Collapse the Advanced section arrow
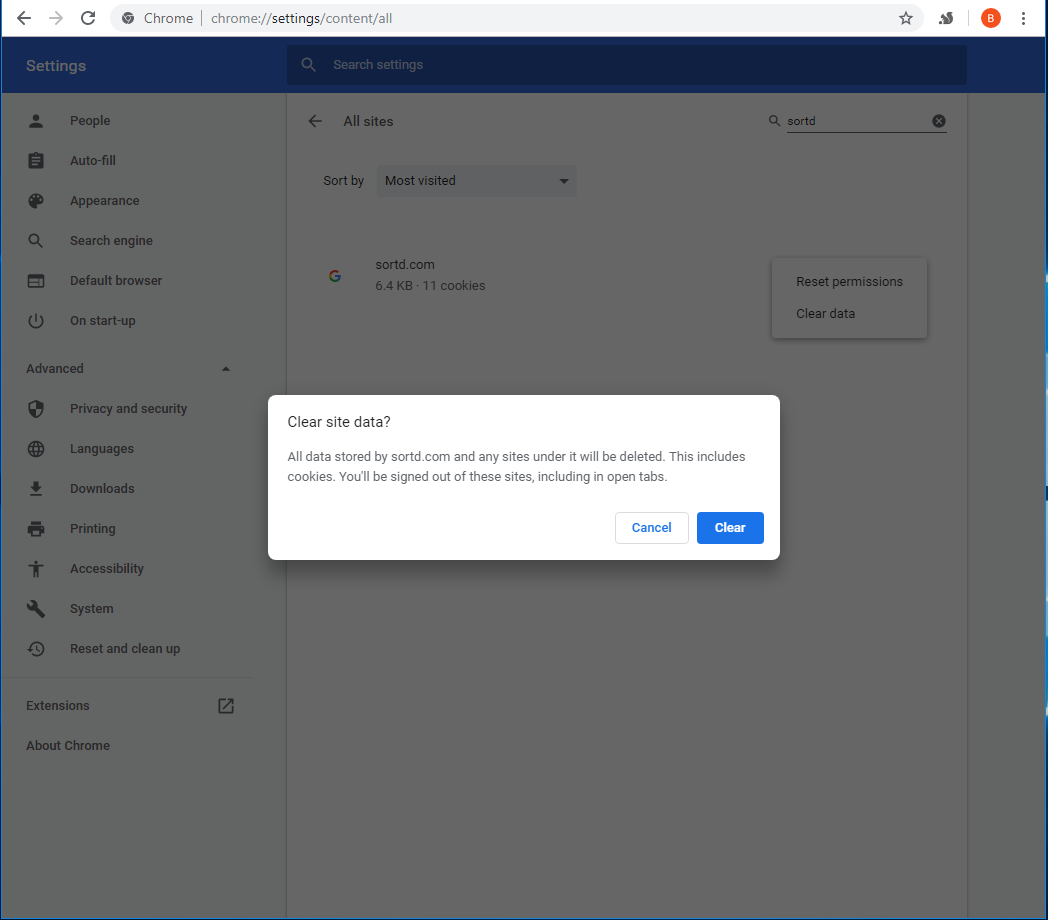The height and width of the screenshot is (920, 1048). coord(226,368)
